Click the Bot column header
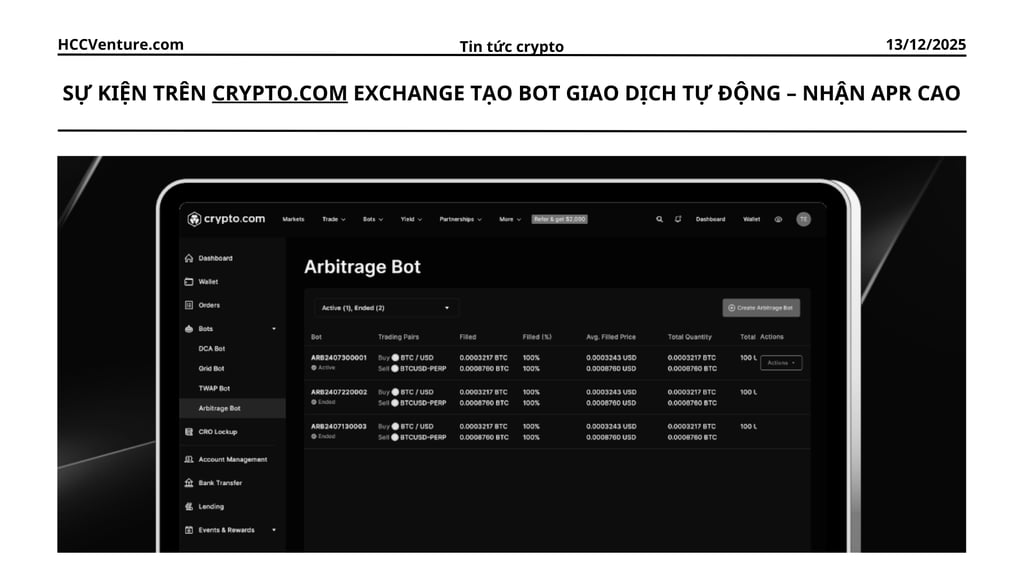 point(316,337)
